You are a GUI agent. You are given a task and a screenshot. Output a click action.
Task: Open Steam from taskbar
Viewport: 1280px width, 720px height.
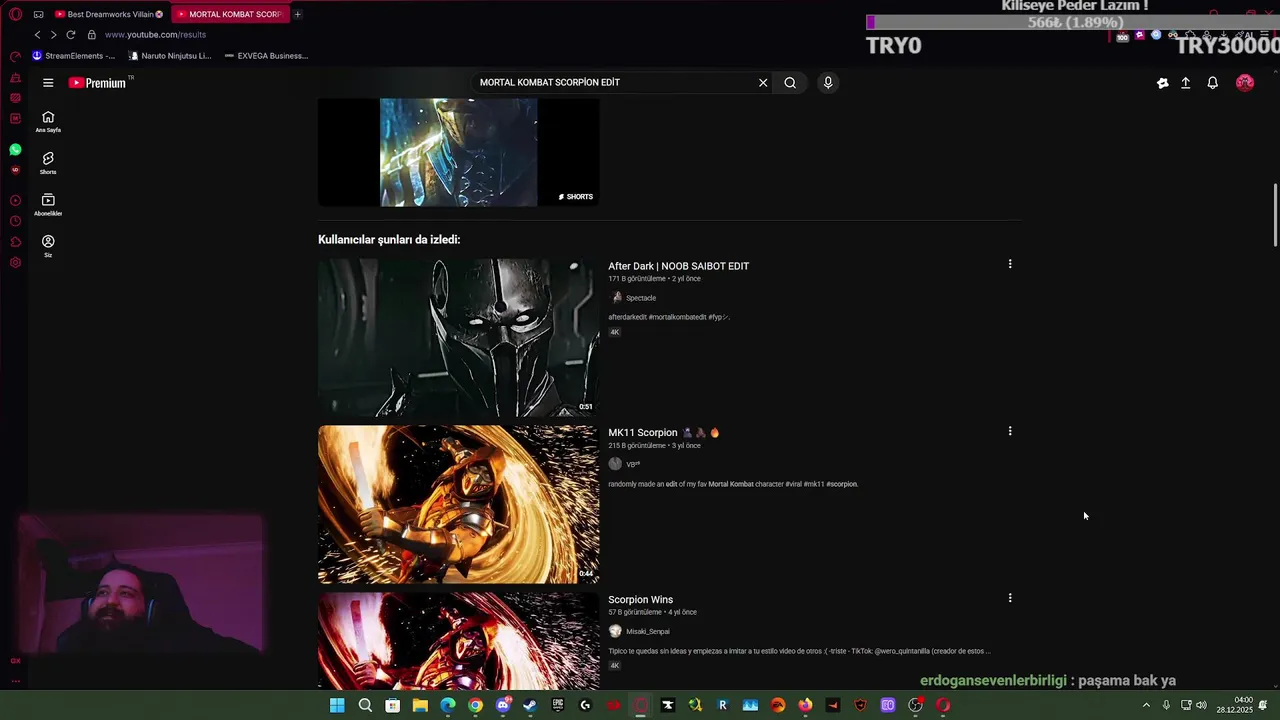click(530, 705)
